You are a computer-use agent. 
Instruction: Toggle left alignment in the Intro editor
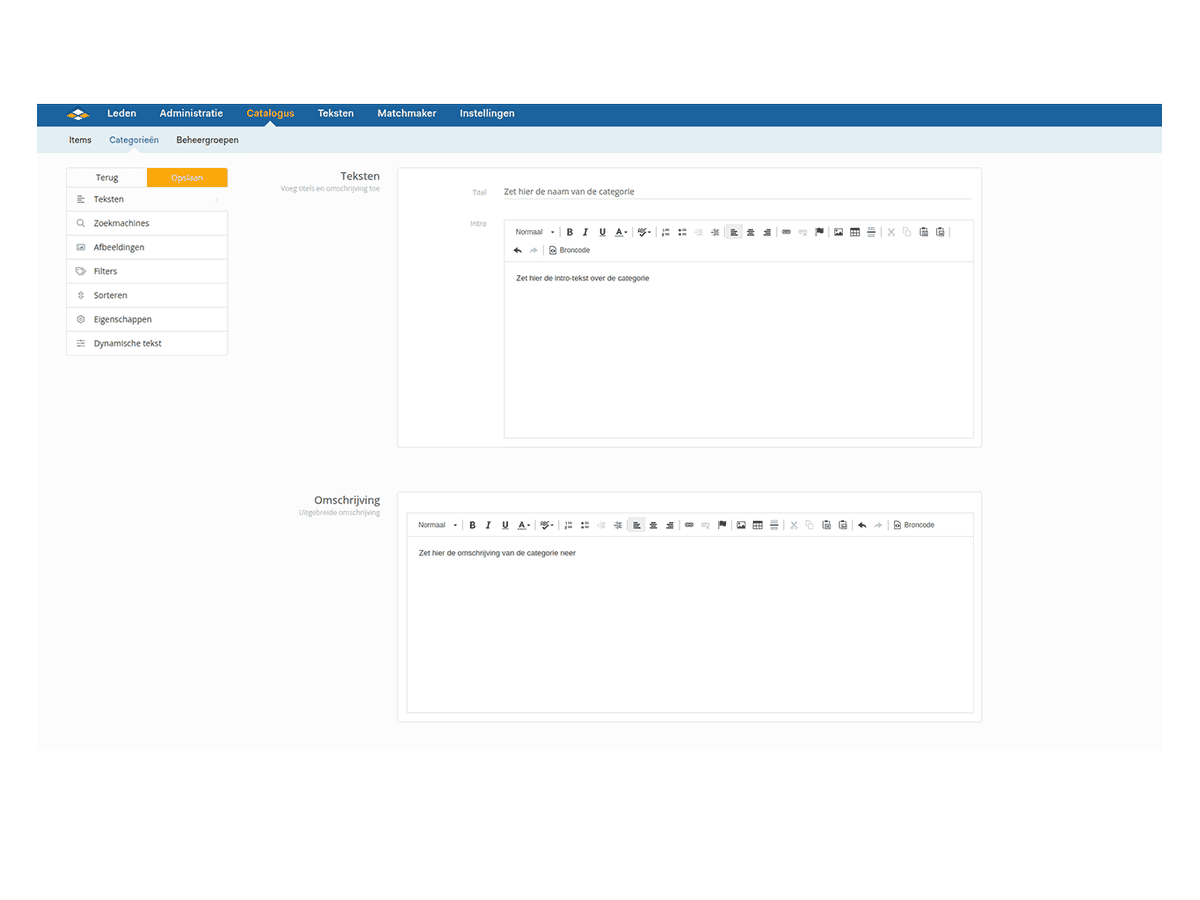(734, 232)
